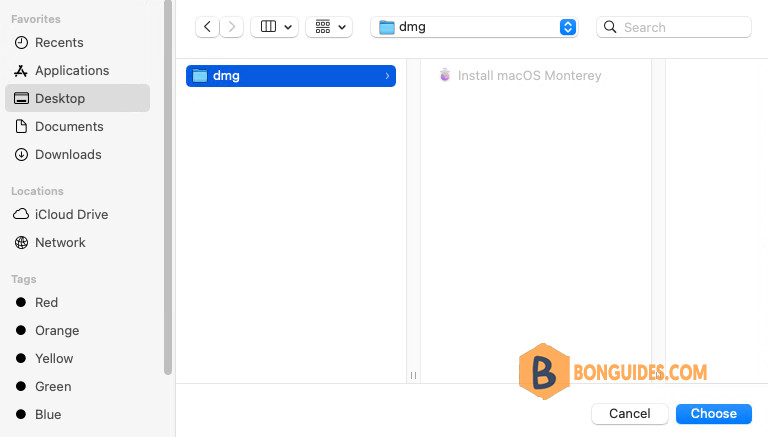Open Applications in sidebar

click(x=77, y=71)
